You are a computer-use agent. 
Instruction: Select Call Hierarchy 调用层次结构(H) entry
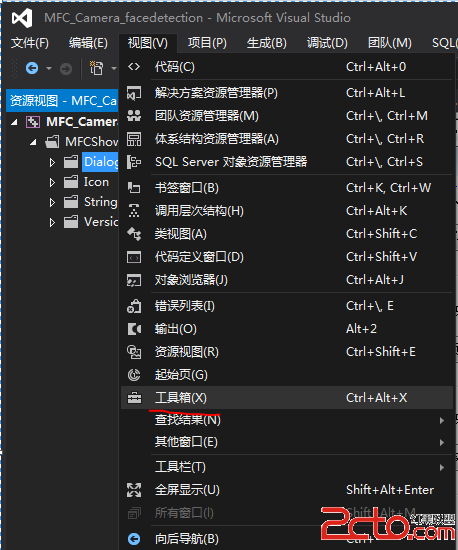tap(287, 211)
